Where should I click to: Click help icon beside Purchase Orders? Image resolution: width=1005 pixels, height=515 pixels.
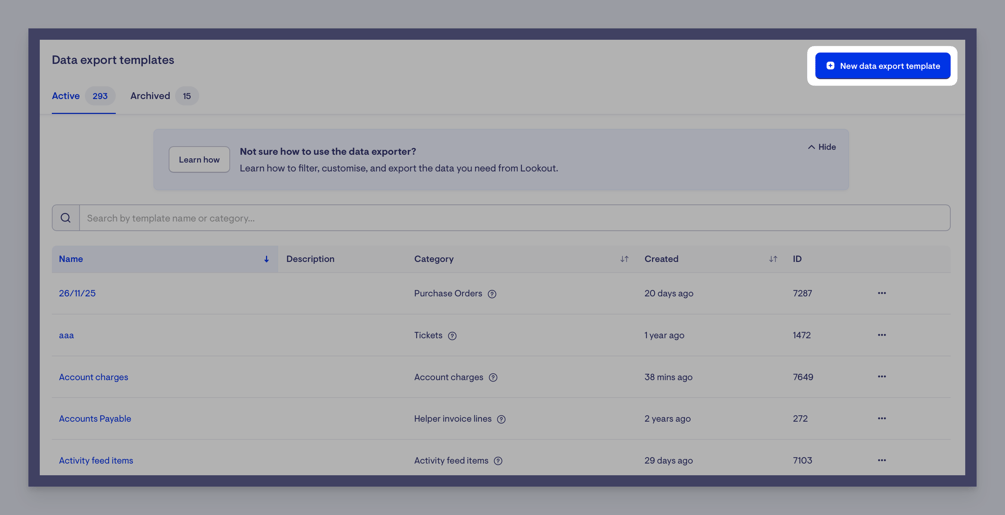[492, 294]
